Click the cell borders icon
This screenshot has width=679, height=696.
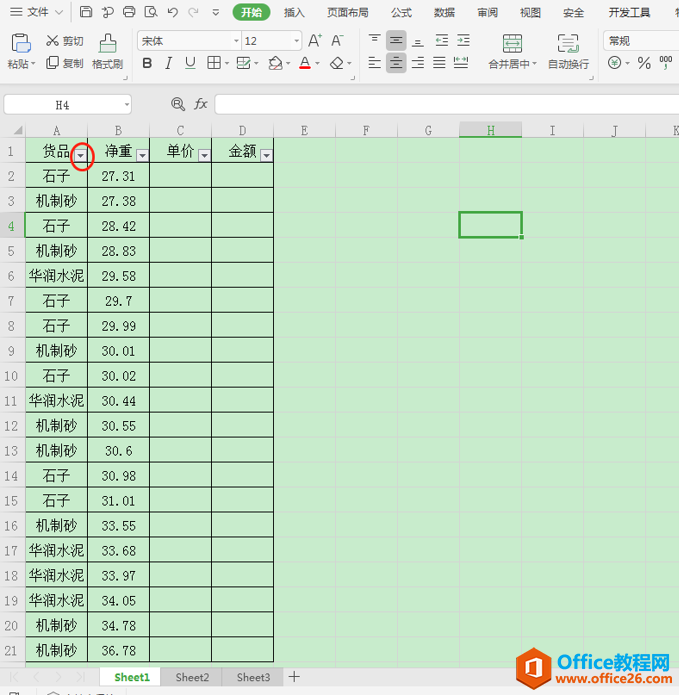(214, 63)
